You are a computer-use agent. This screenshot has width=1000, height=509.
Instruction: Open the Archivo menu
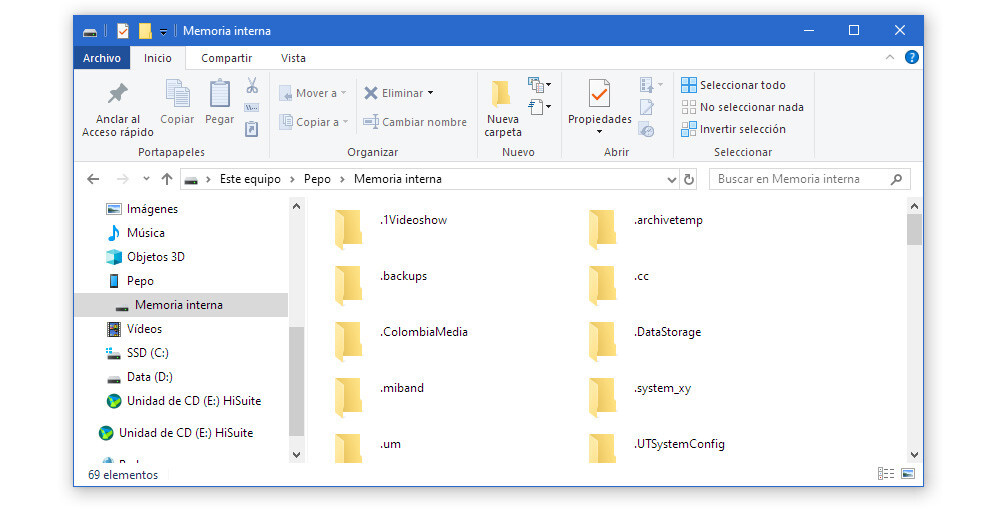pos(102,58)
